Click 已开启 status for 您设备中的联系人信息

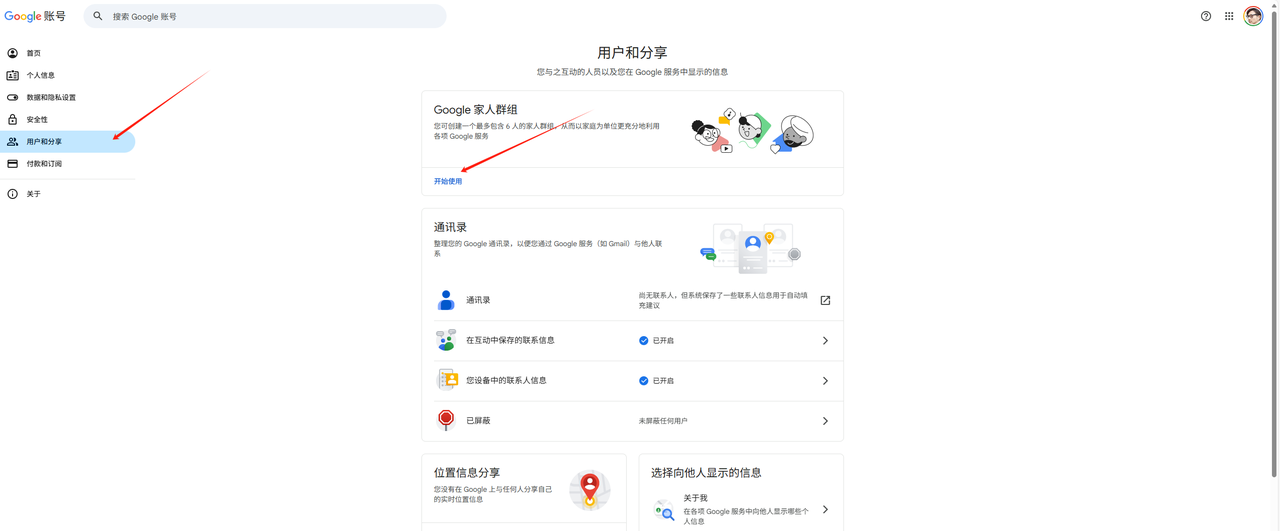coord(657,381)
